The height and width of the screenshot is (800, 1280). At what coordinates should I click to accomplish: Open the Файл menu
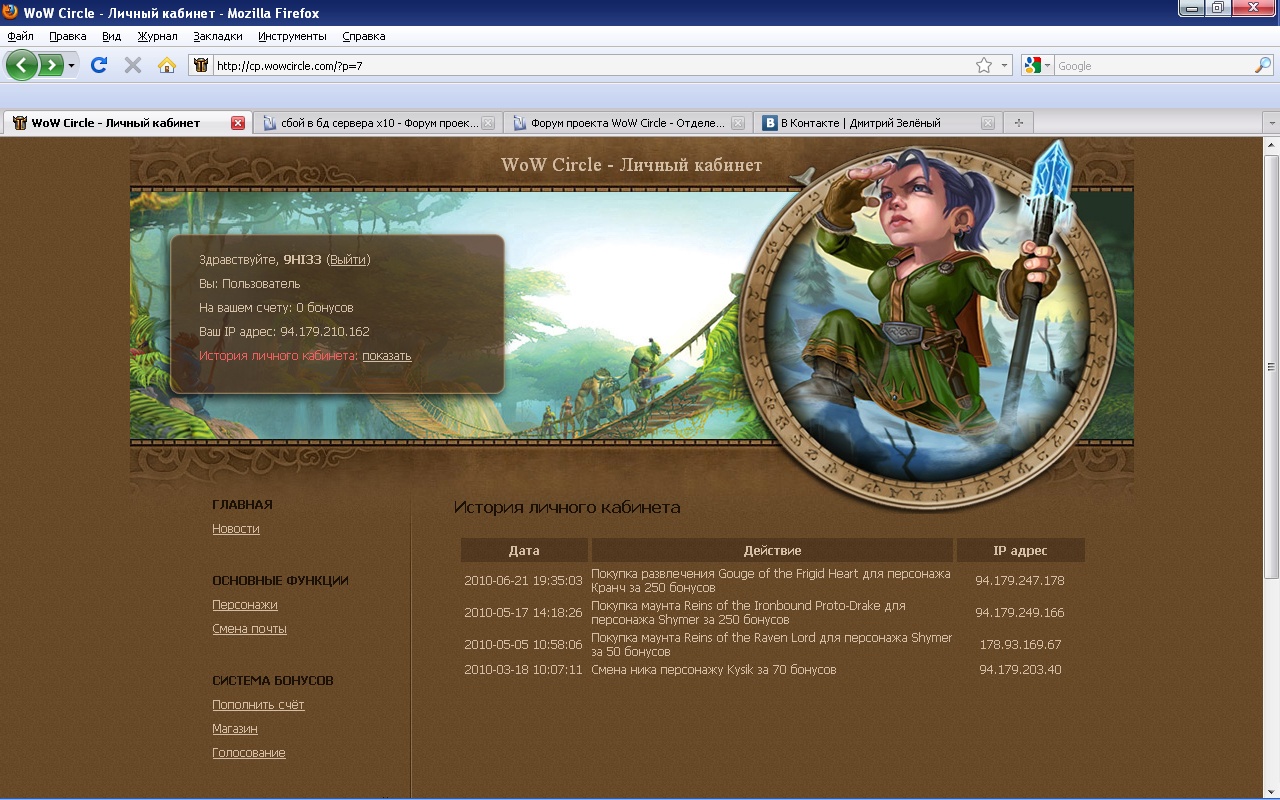pos(20,36)
